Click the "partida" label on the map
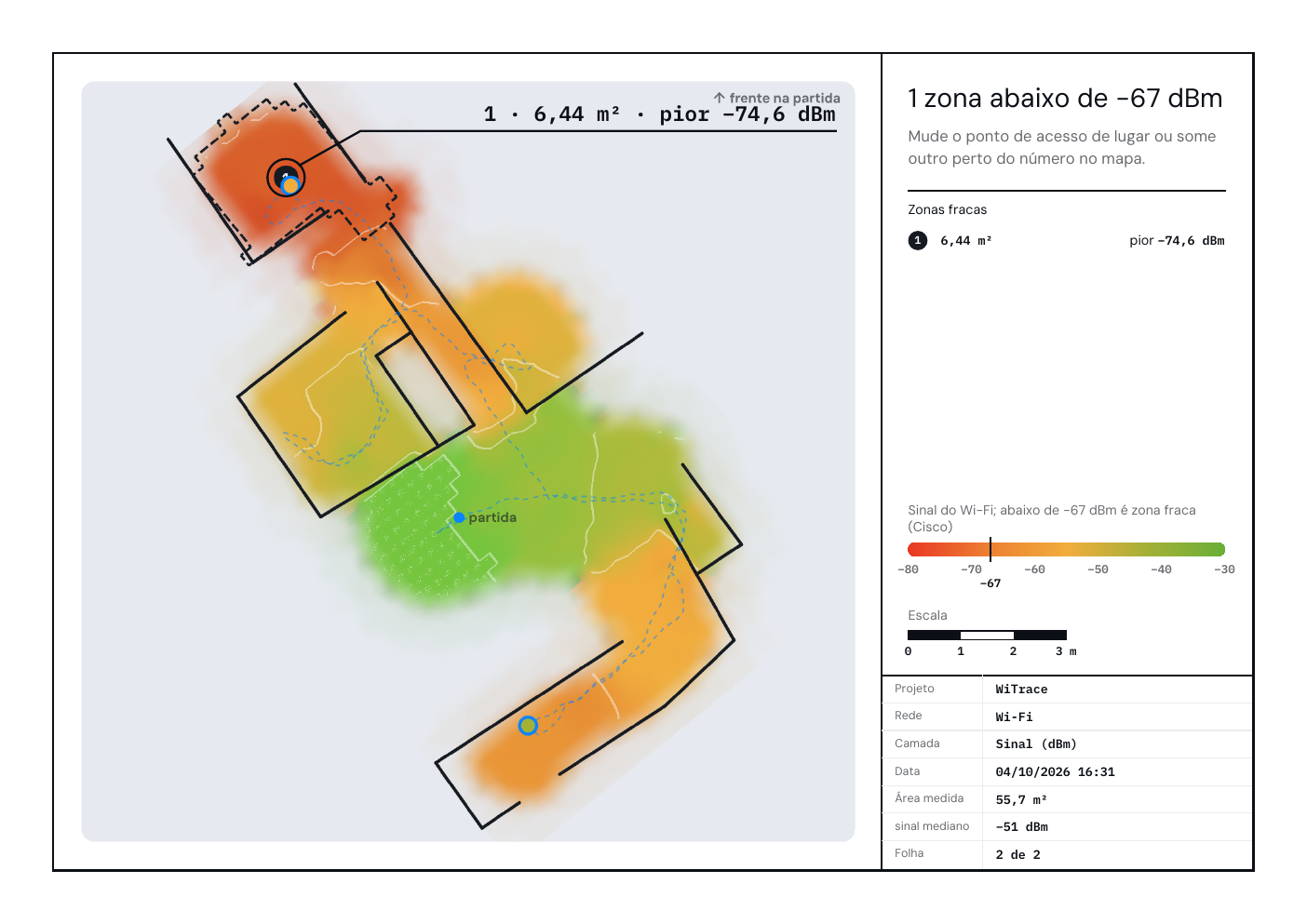 click(492, 517)
